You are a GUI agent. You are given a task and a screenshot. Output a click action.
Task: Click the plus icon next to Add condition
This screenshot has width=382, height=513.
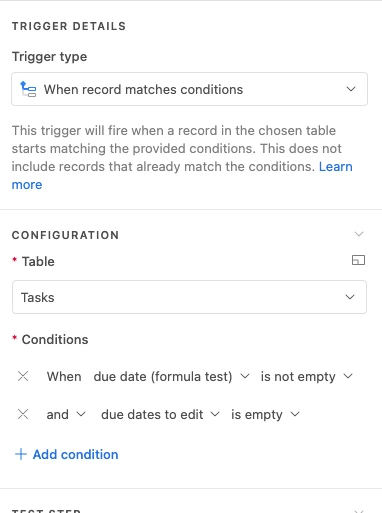click(x=21, y=454)
